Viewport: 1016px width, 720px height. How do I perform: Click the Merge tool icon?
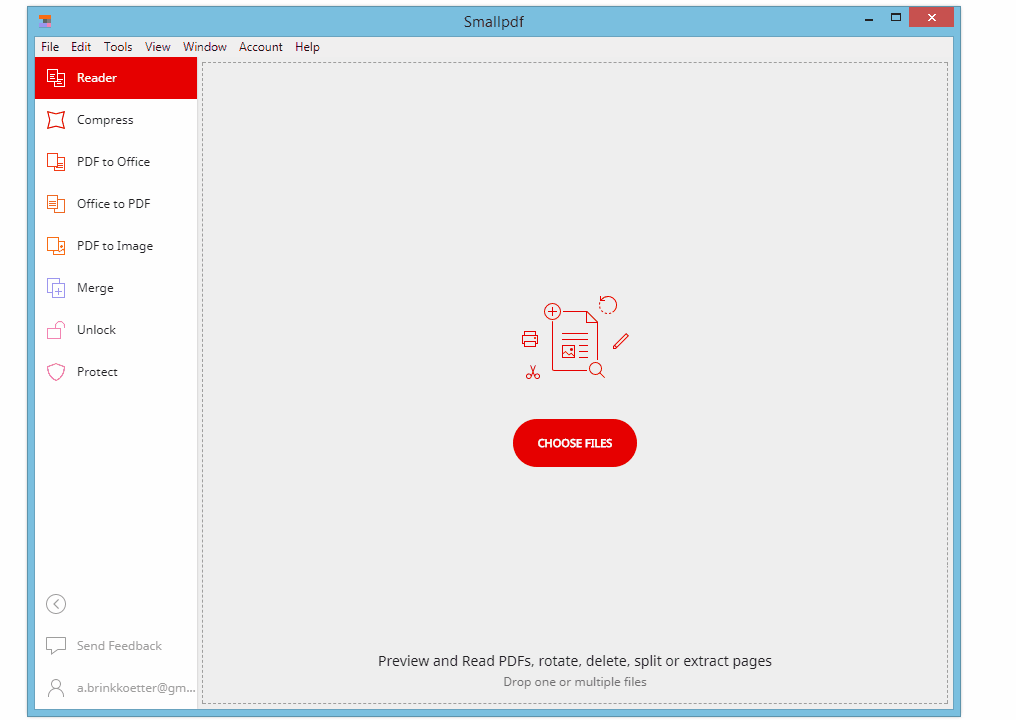[x=56, y=288]
